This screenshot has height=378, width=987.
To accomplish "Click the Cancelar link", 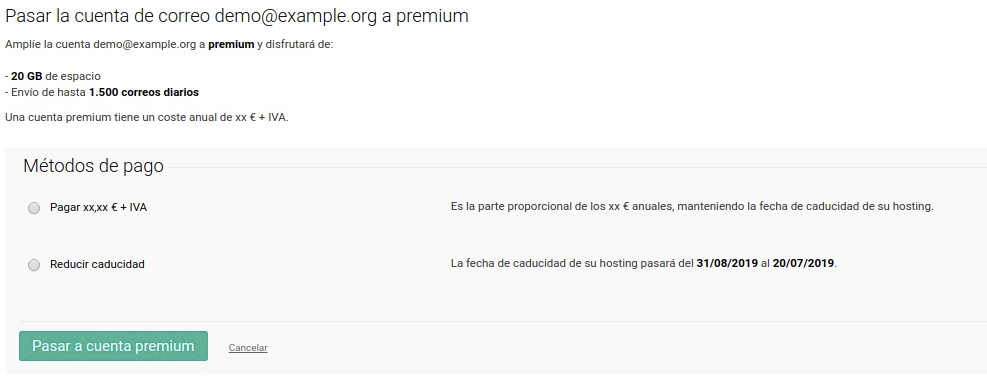I will [248, 348].
